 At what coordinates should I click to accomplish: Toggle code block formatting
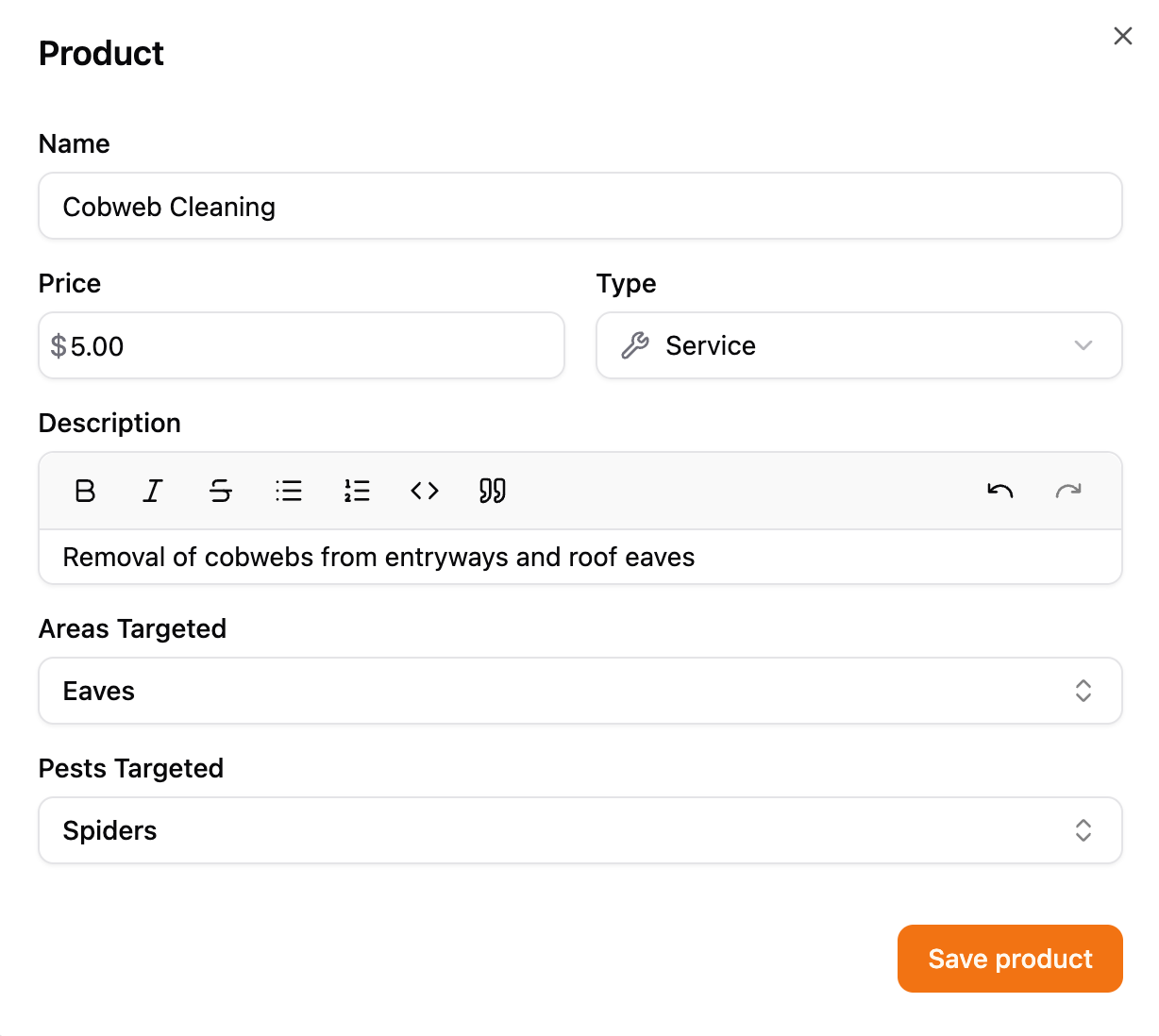click(425, 491)
